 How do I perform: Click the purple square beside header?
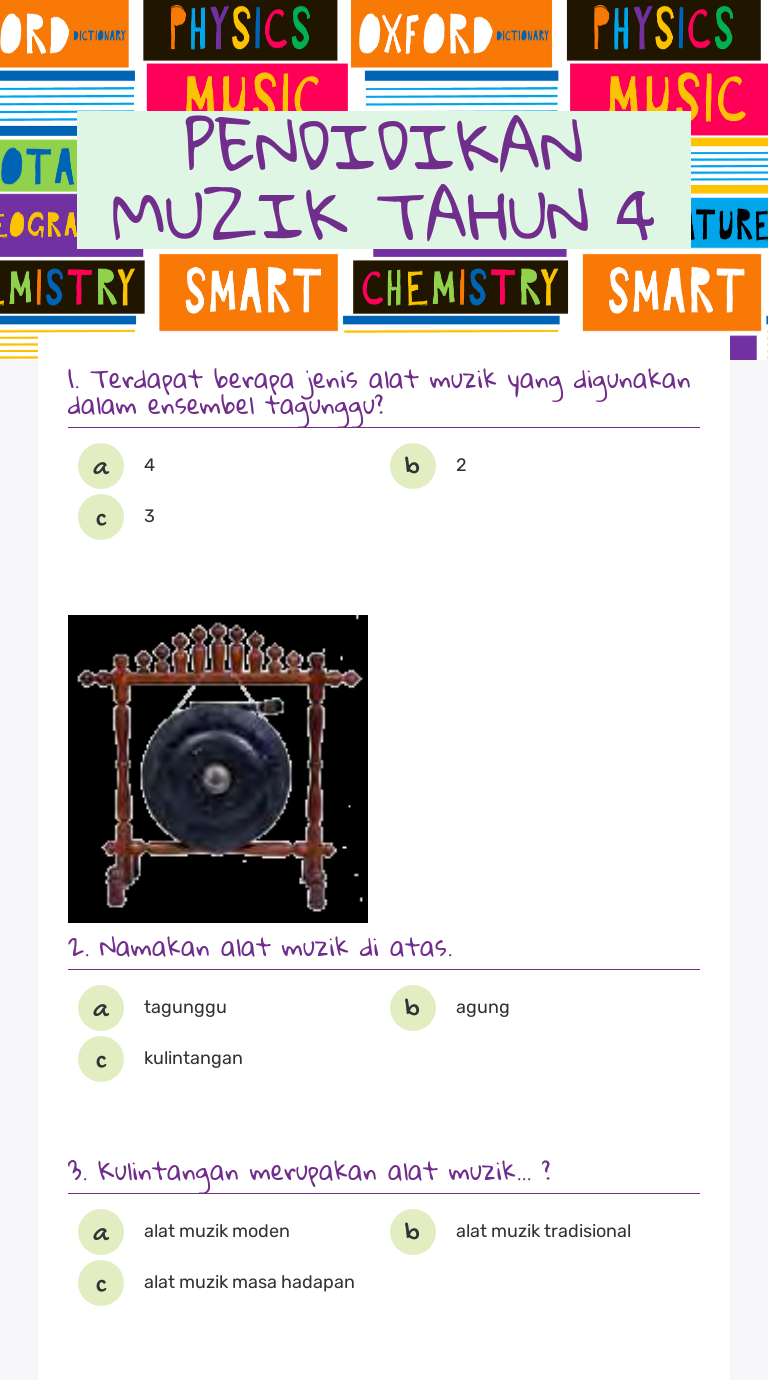743,348
